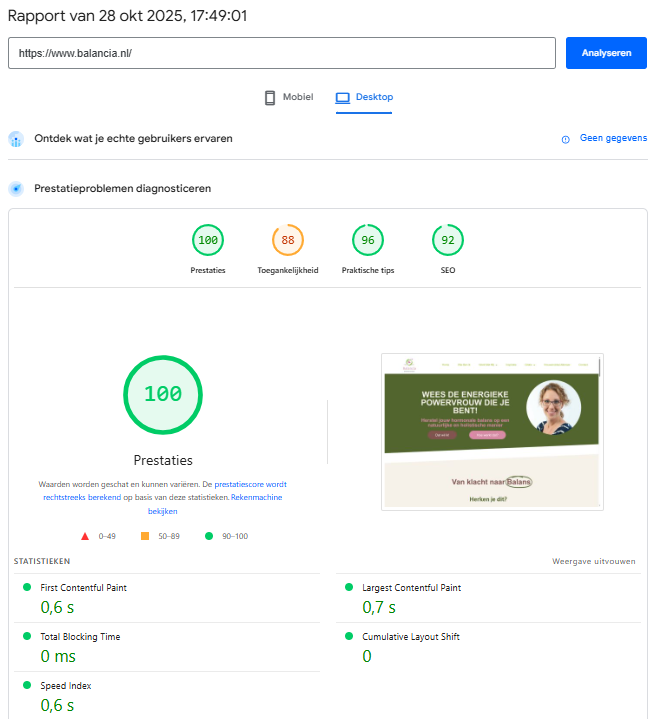Click the website screenshot thumbnail
This screenshot has height=719, width=661.
492,432
